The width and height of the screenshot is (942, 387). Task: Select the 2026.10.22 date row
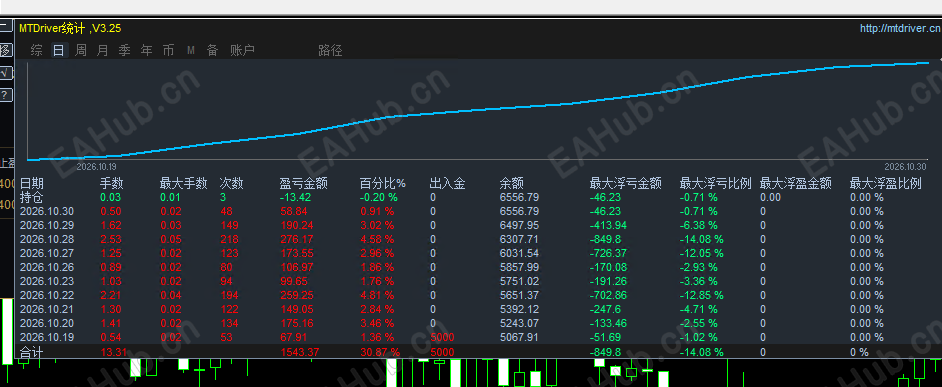pyautogui.click(x=47, y=295)
